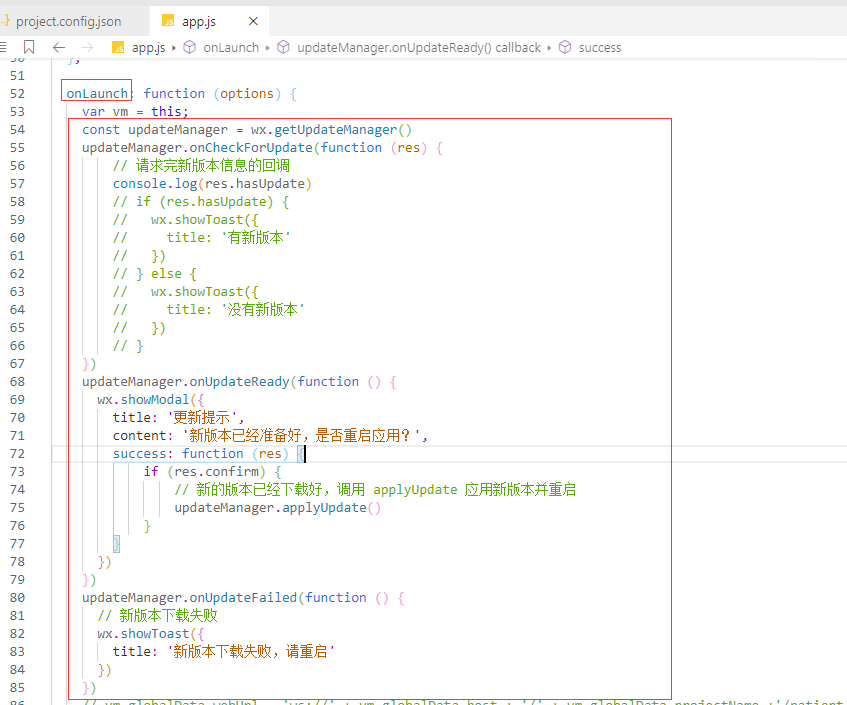Click the cube icon before success breadcrumb
This screenshot has height=705, width=847.
pyautogui.click(x=564, y=48)
